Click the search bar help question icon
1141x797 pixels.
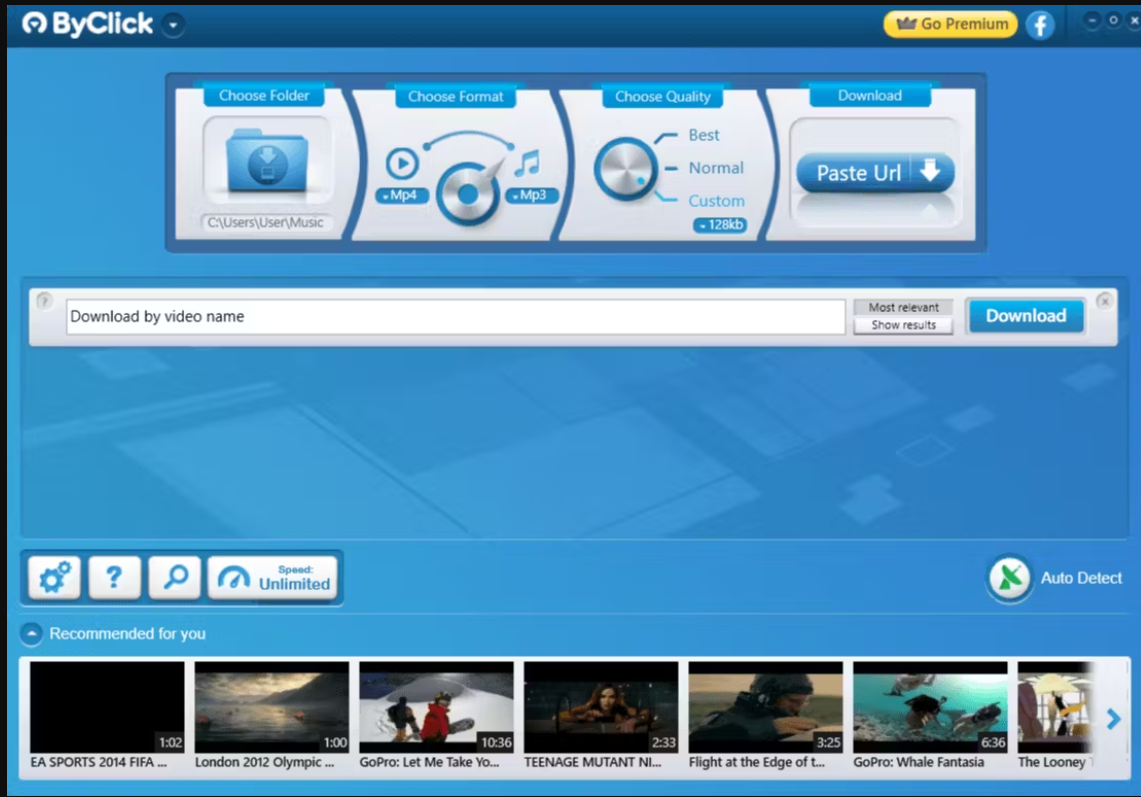pos(44,301)
